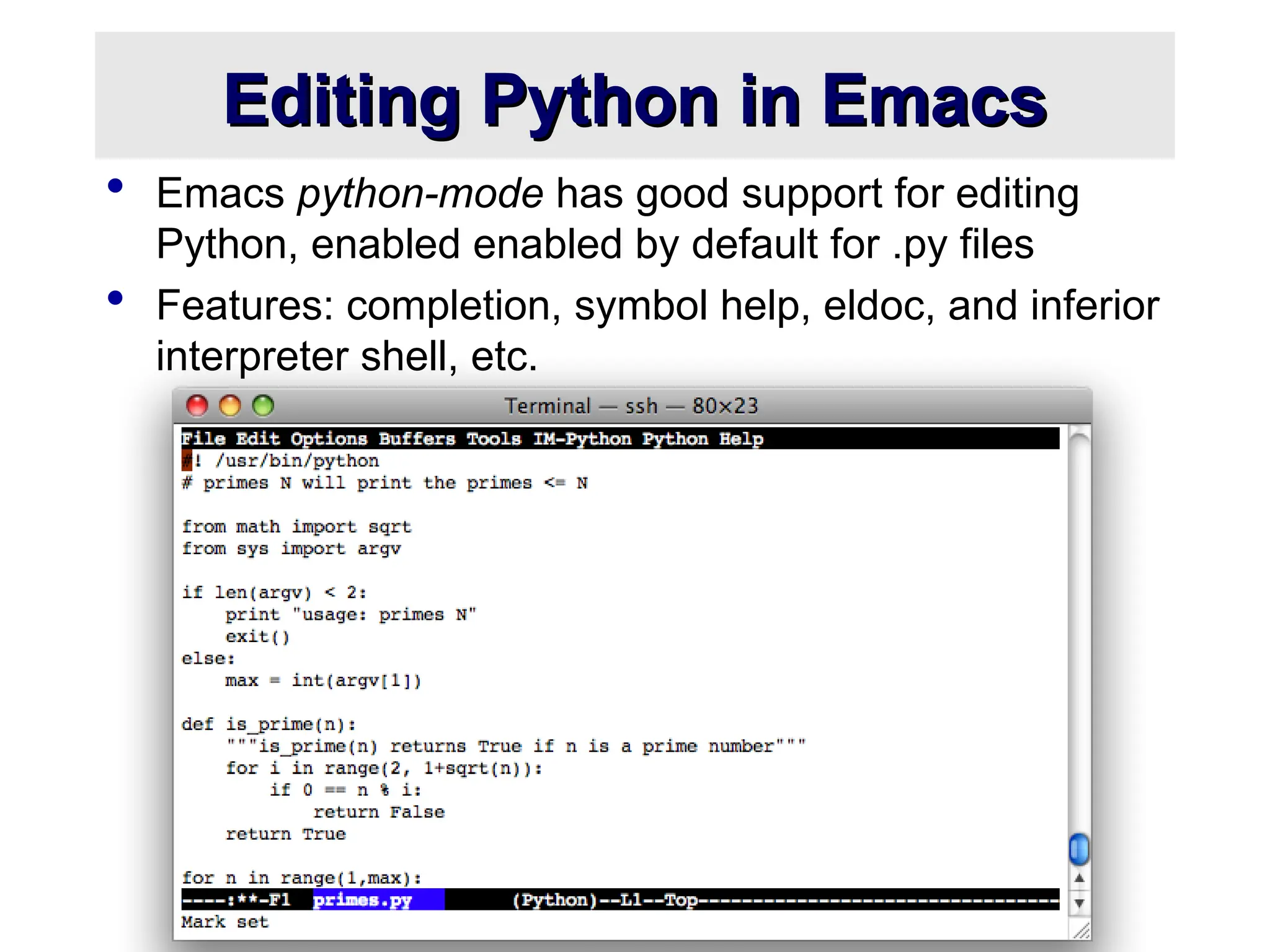
Task: Click the window resize grip corner
Action: click(1081, 931)
